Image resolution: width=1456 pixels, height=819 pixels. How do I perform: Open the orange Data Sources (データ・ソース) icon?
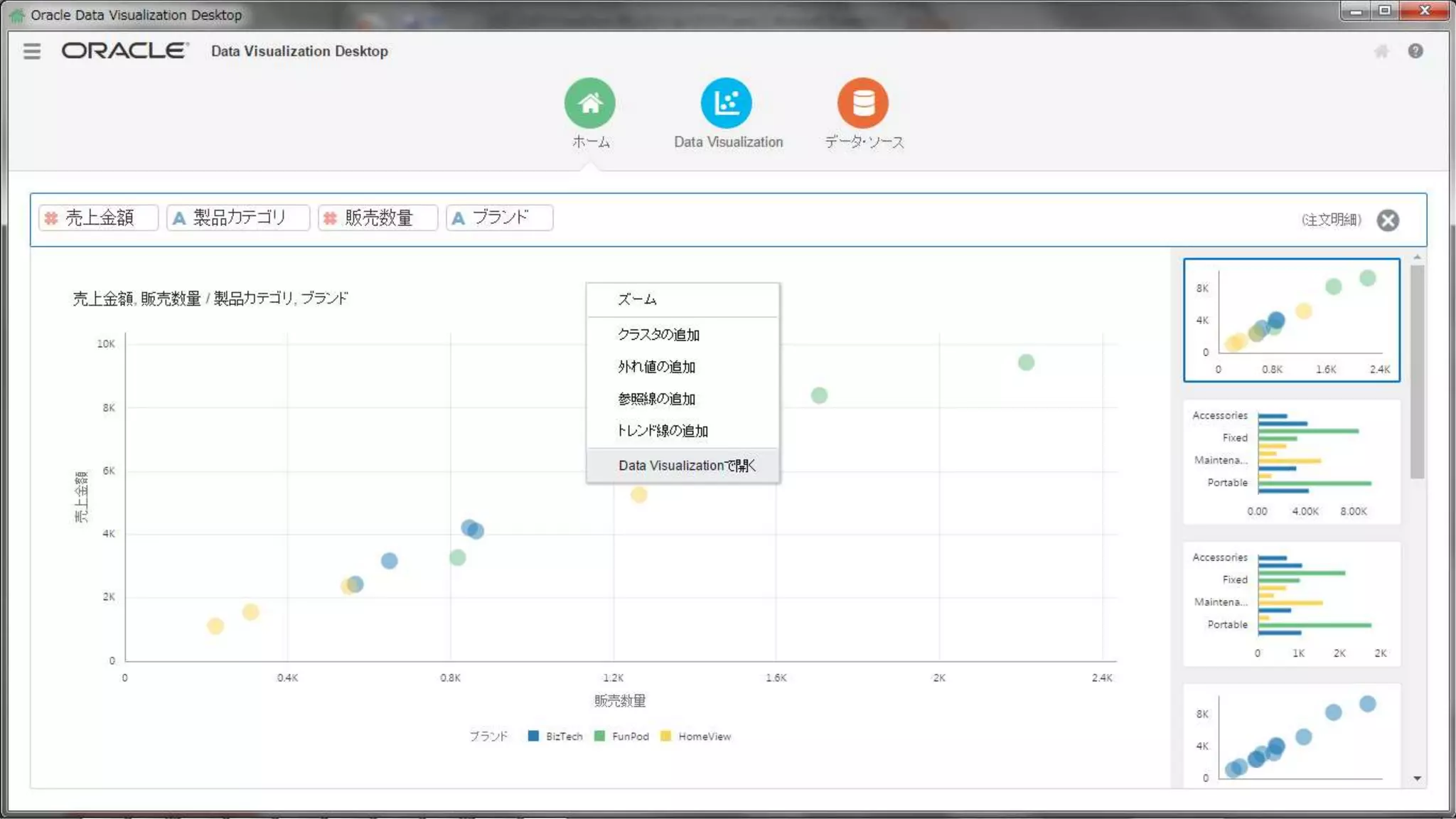point(862,103)
